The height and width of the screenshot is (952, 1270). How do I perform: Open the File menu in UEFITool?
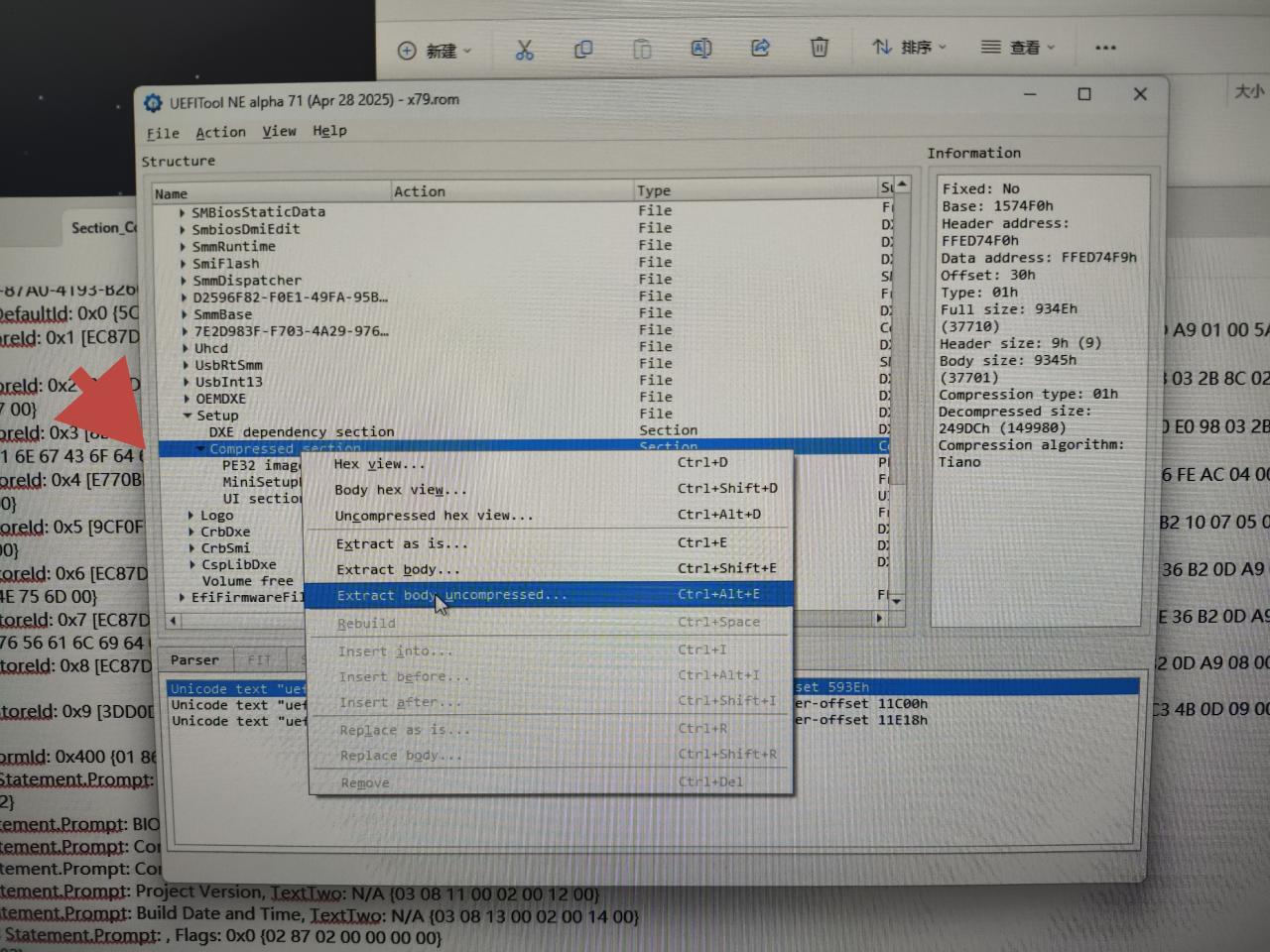pos(163,134)
